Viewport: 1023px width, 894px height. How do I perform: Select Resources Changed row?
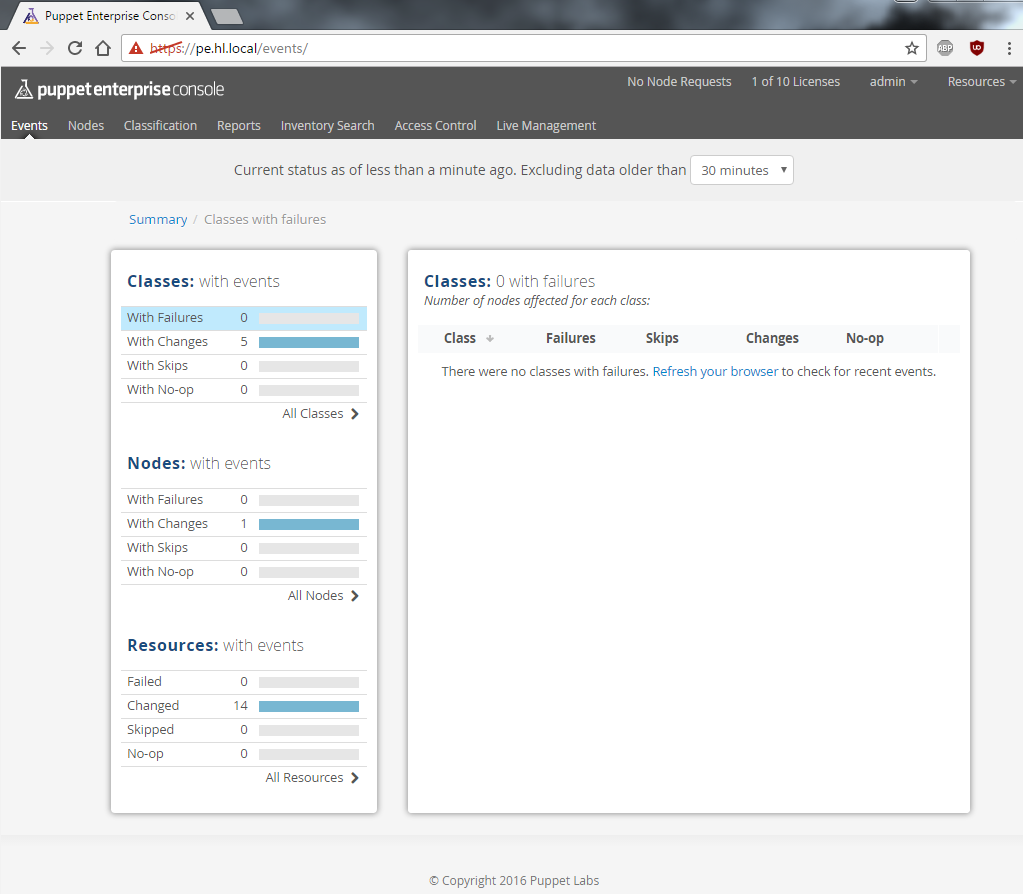[244, 706]
